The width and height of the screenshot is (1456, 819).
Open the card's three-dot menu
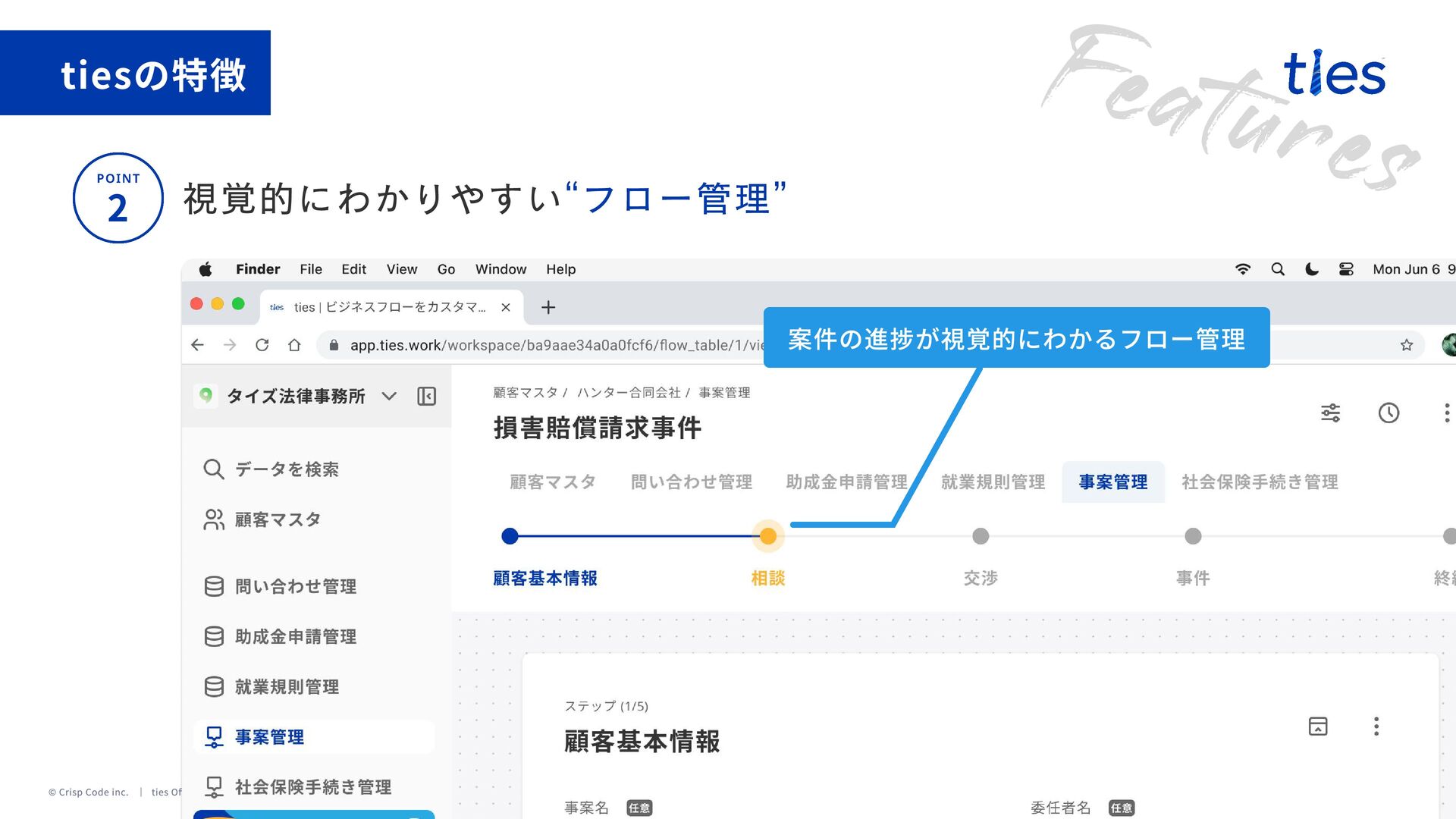click(1376, 726)
